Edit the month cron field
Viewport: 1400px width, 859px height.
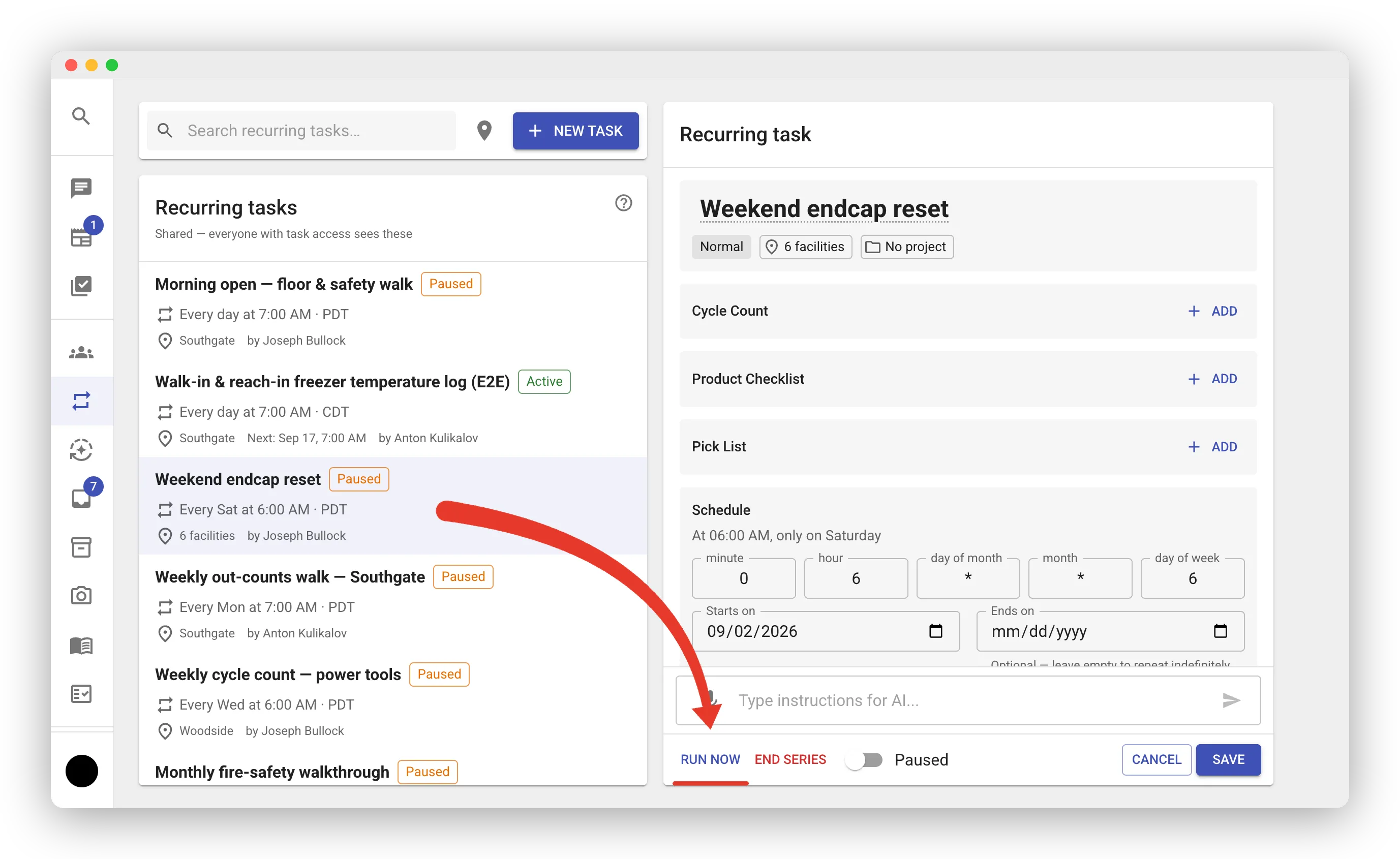[1080, 578]
